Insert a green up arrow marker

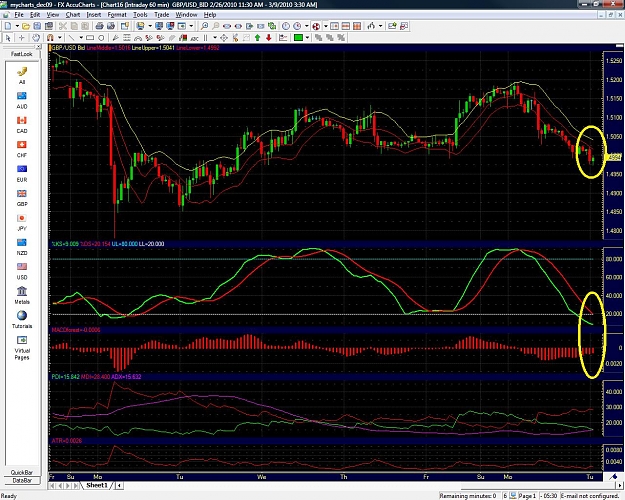coord(257,38)
